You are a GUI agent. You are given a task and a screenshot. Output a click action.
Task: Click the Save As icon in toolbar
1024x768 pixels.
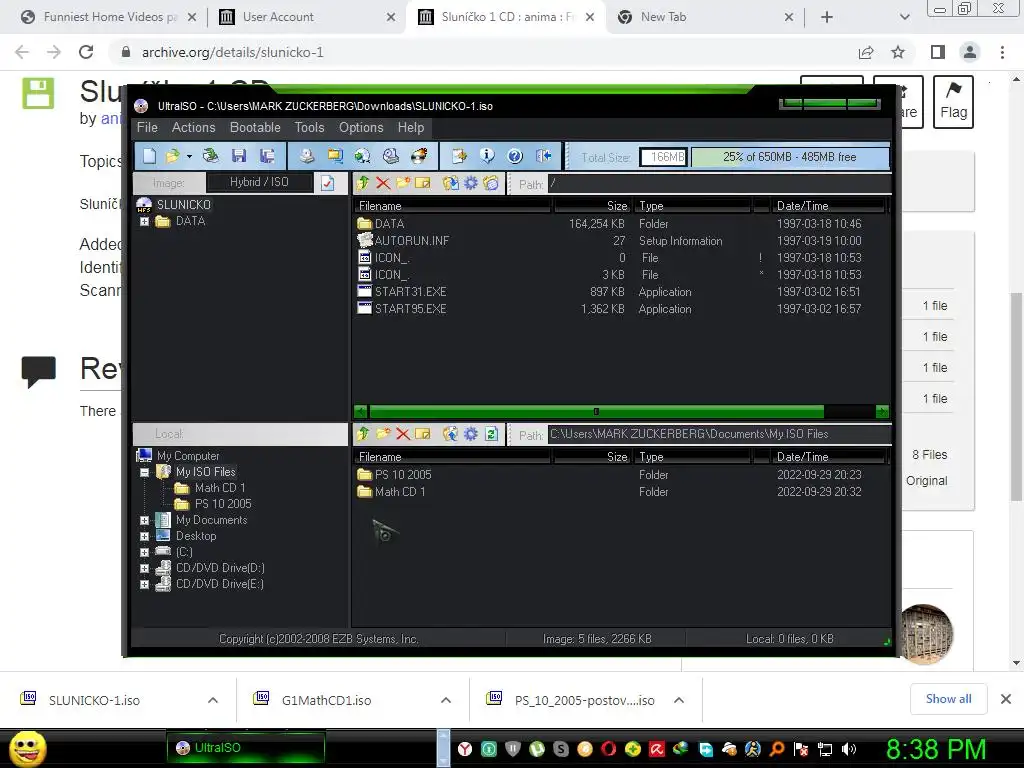pyautogui.click(x=267, y=156)
